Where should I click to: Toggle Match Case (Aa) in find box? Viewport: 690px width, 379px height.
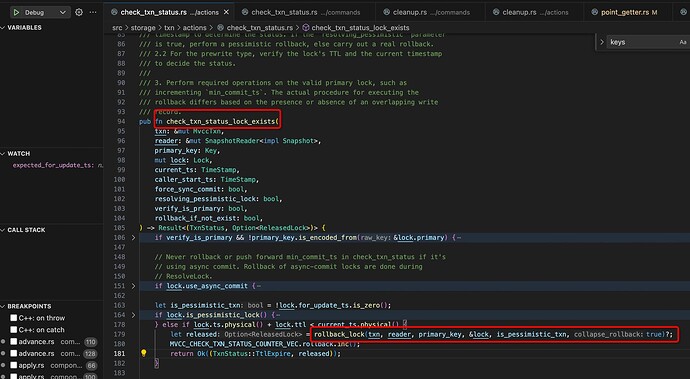pyautogui.click(x=683, y=42)
